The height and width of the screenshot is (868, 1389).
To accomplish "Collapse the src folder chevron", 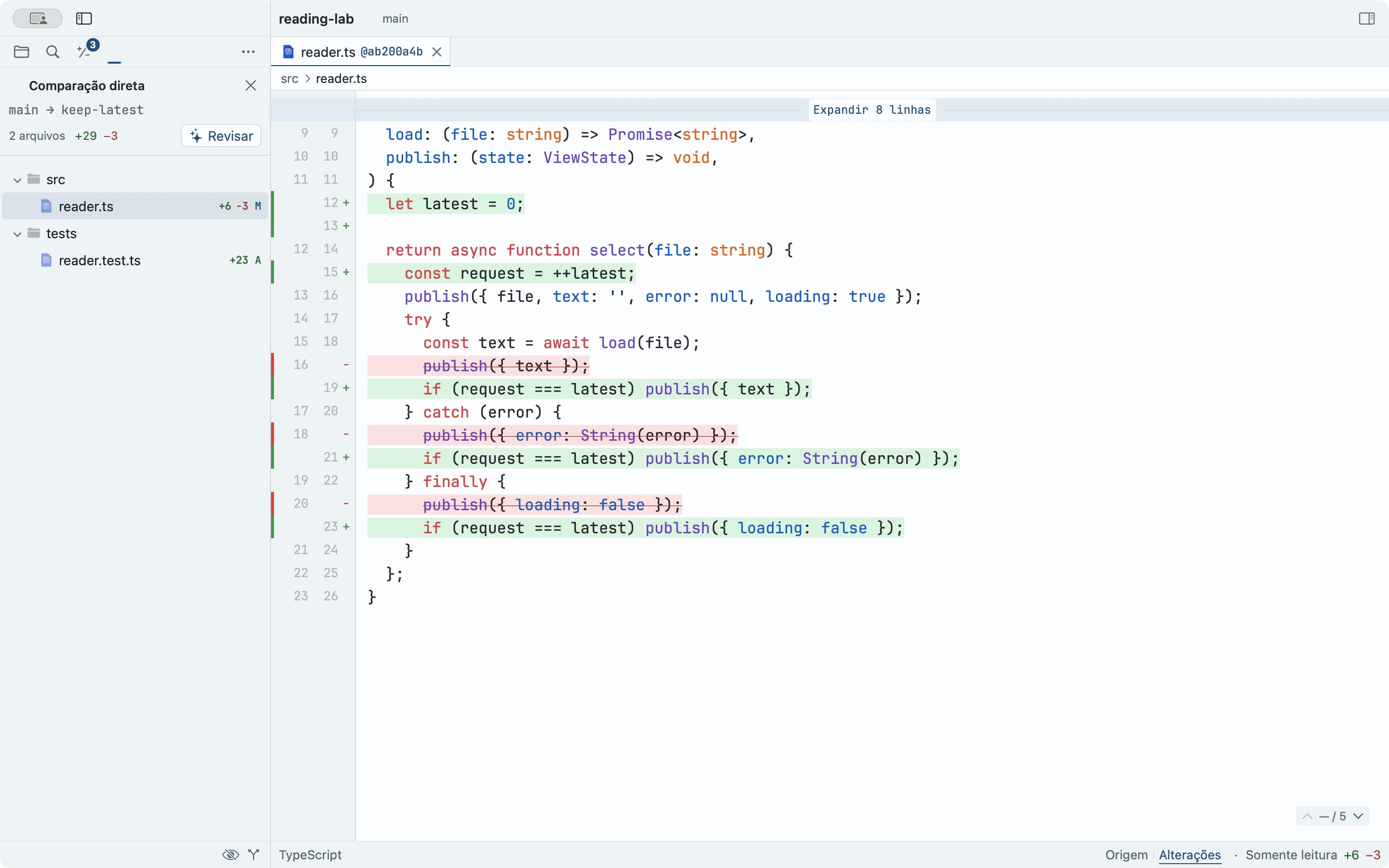I will pos(17,180).
